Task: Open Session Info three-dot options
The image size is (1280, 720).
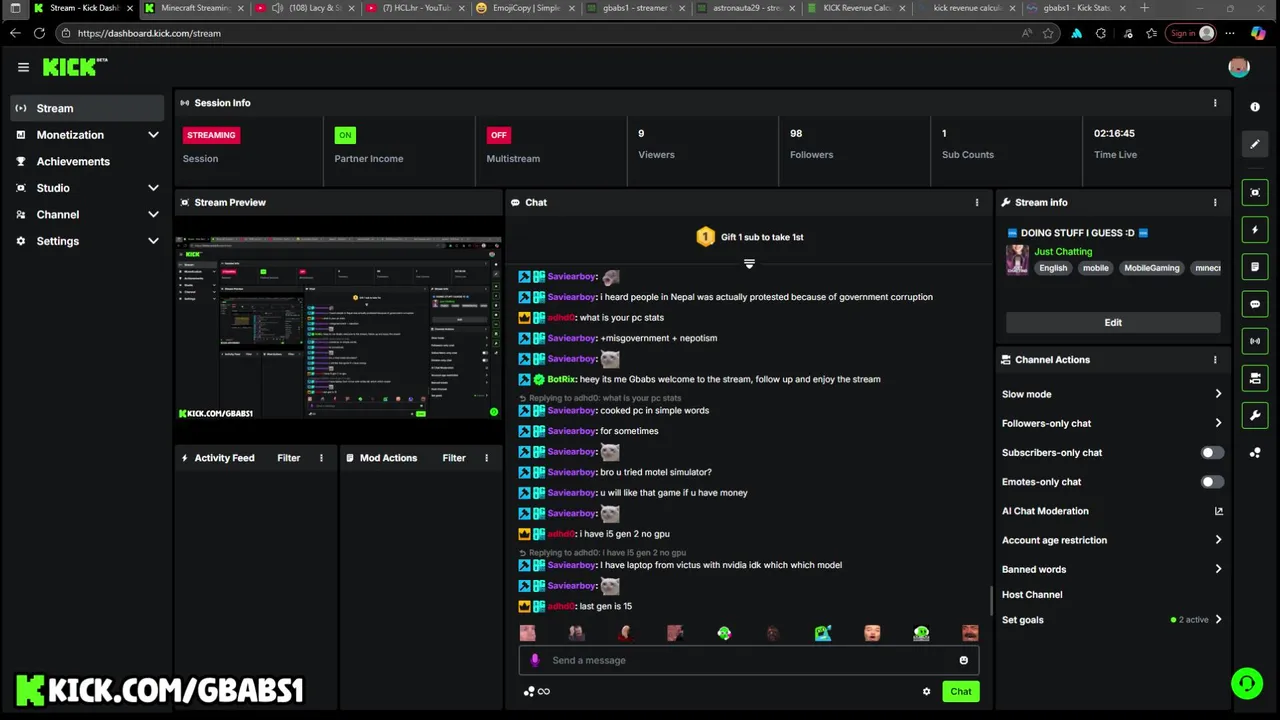Action: tap(1215, 103)
